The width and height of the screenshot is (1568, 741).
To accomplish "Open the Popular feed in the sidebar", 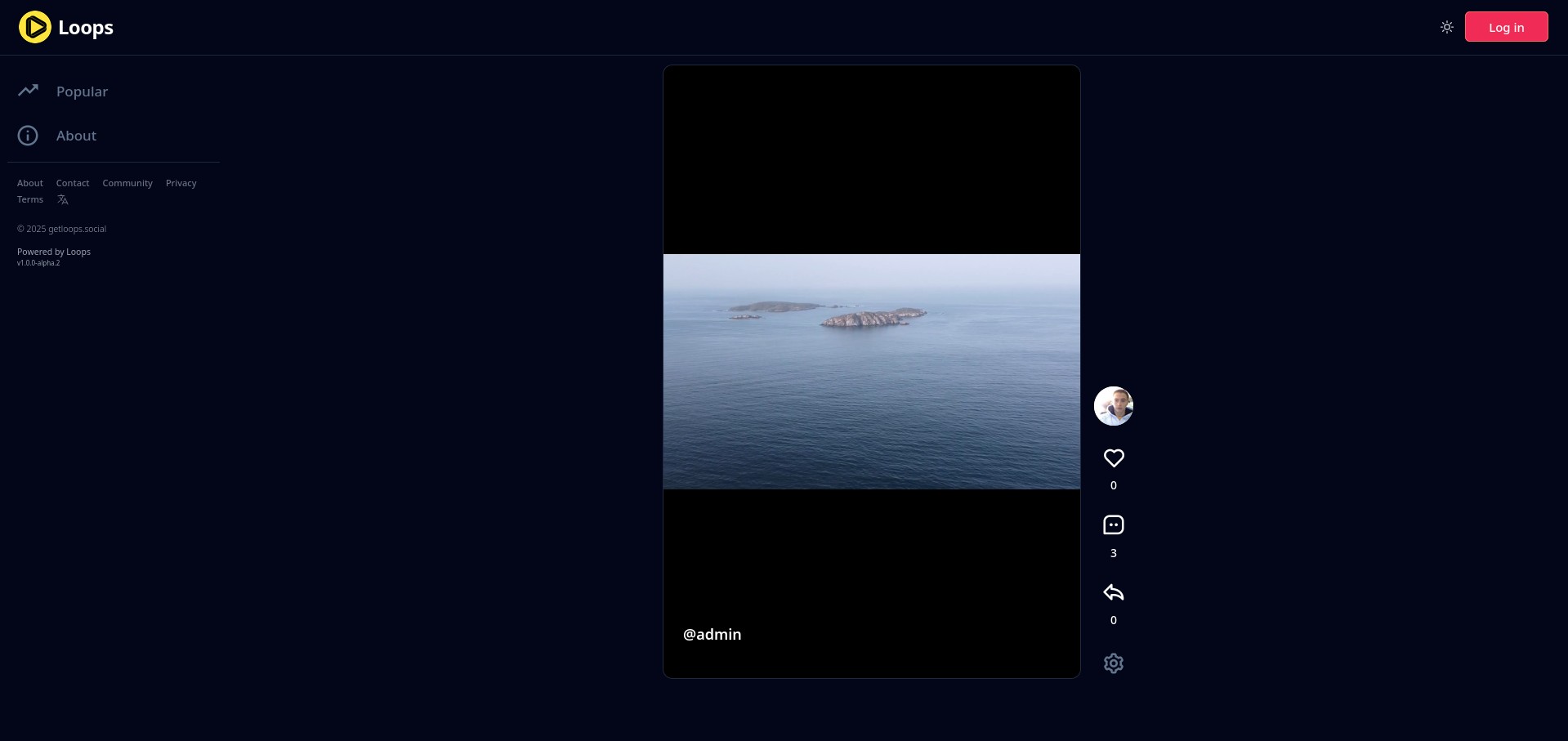I will tap(82, 92).
